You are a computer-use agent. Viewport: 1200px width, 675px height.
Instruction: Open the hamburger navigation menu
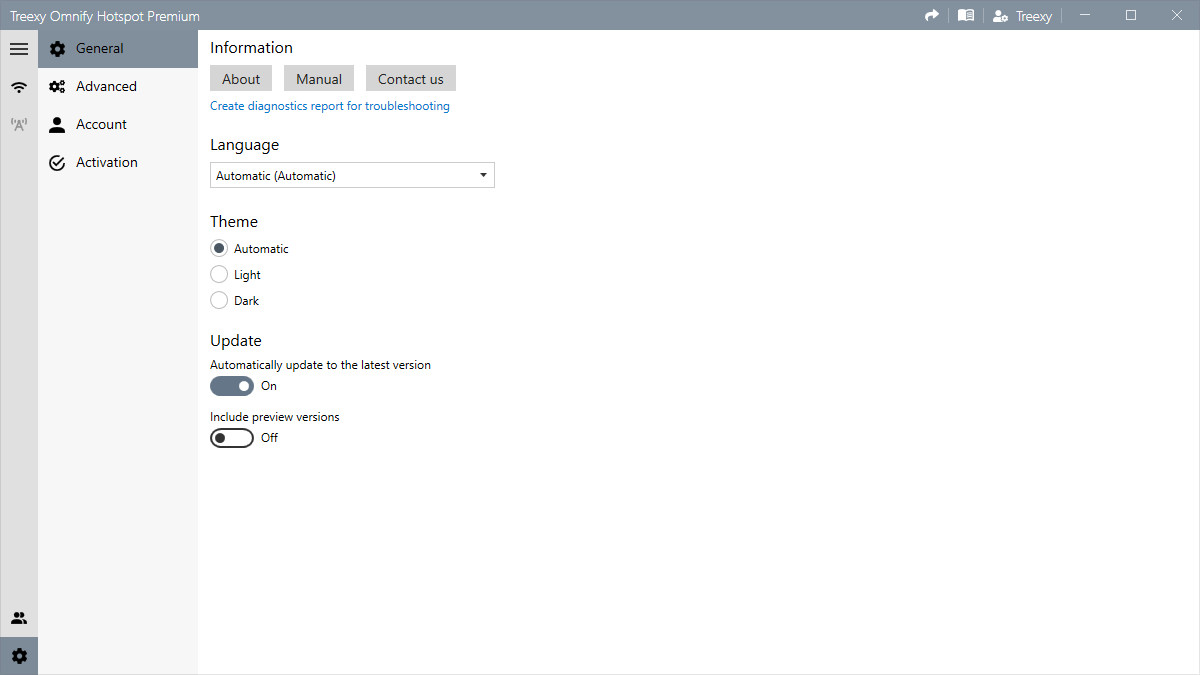(x=18, y=48)
